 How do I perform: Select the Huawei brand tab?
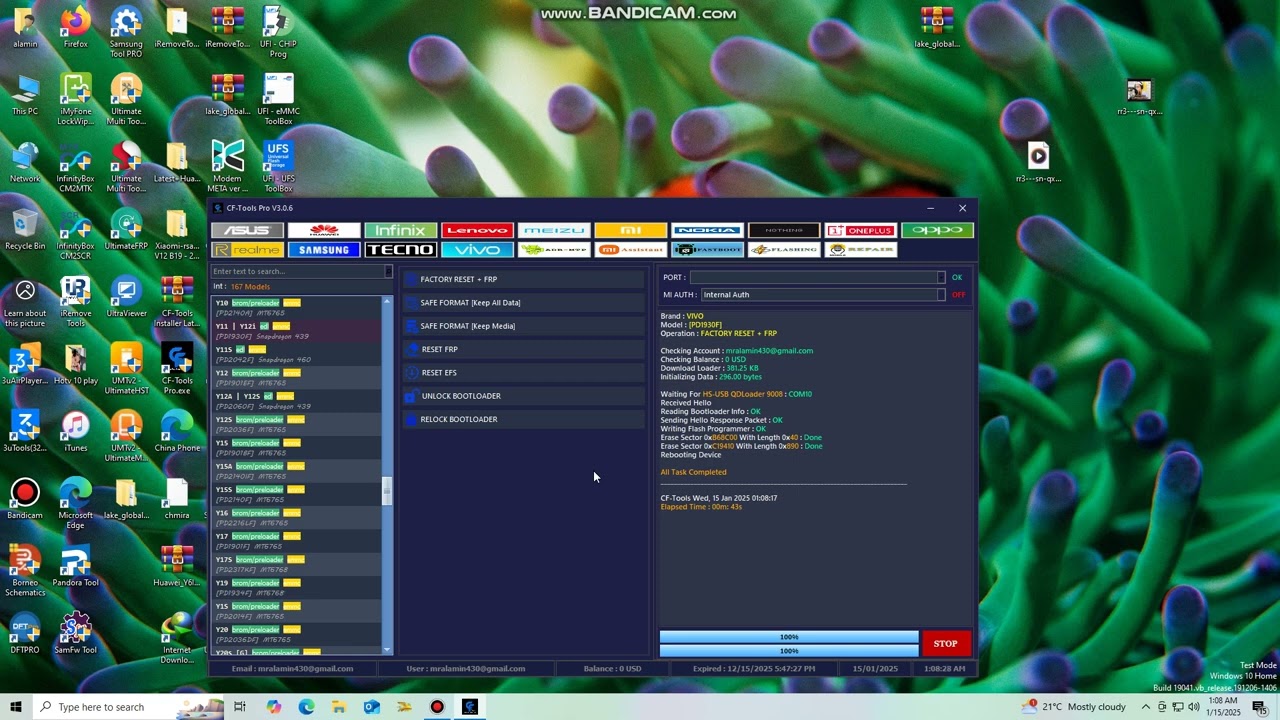[x=324, y=230]
